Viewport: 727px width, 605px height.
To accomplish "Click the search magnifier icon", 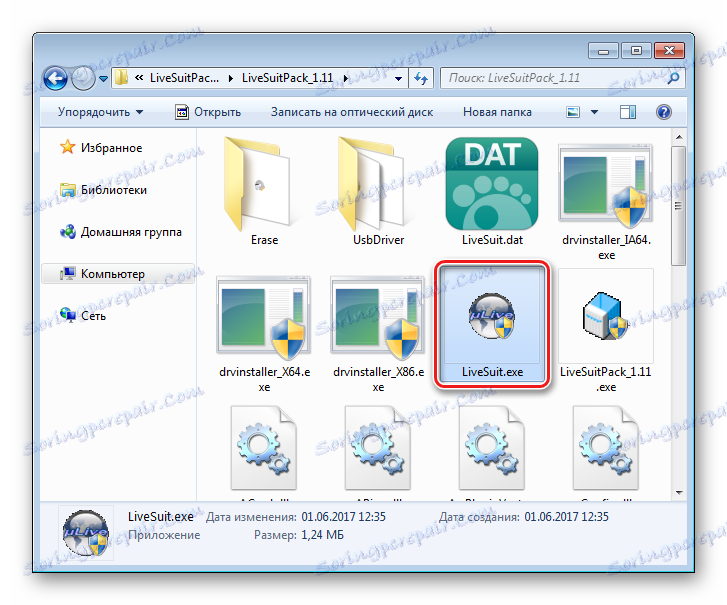I will point(673,78).
